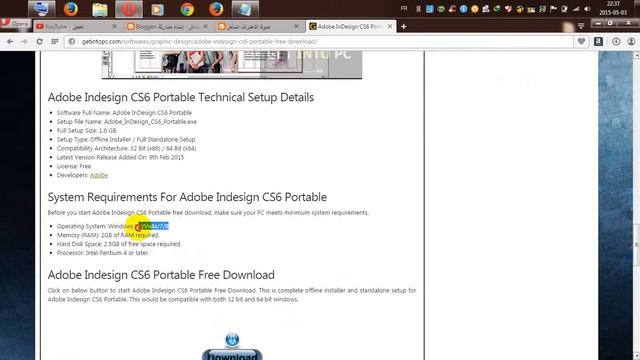Open second Firefox icon in taskbar
640x360 pixels.
click(x=216, y=9)
